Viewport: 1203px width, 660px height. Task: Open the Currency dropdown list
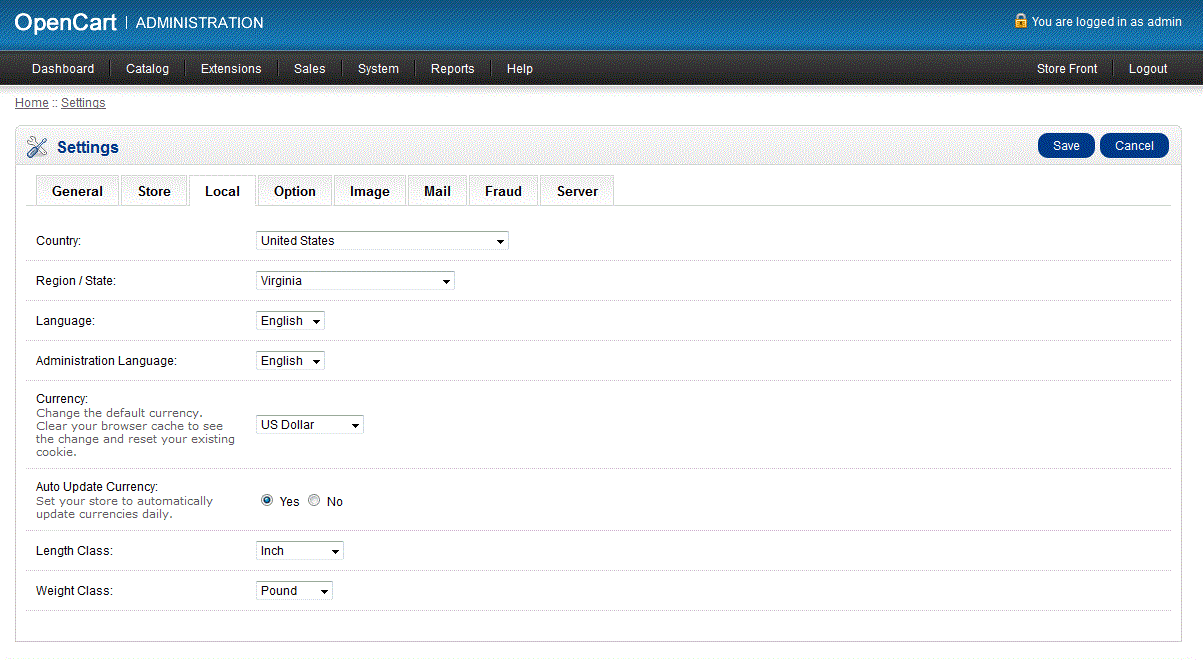[x=310, y=425]
